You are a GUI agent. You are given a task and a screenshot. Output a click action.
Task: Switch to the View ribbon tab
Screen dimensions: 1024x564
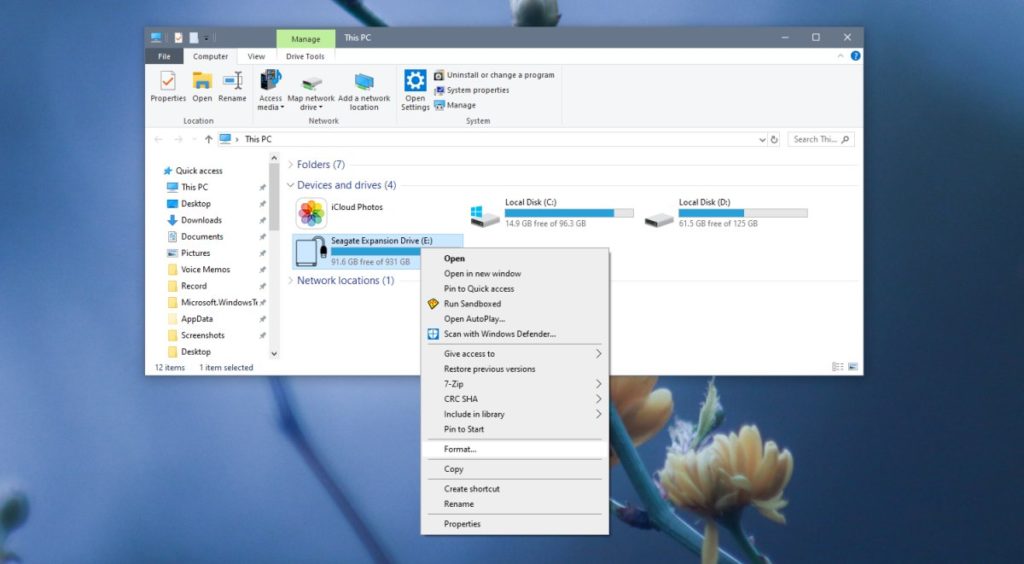coord(256,57)
